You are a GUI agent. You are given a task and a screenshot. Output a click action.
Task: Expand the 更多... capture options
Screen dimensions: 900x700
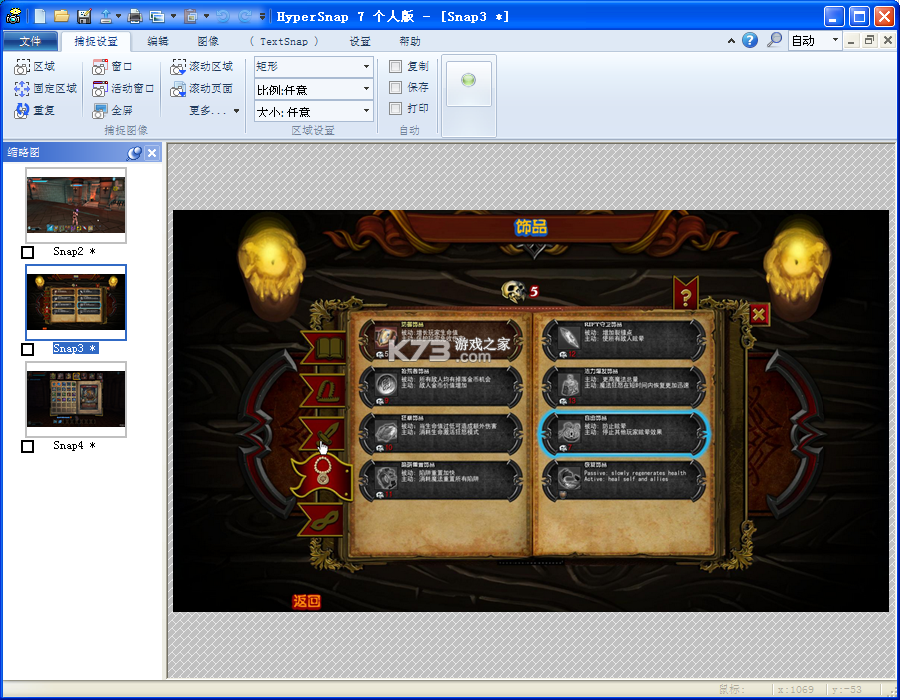point(214,110)
